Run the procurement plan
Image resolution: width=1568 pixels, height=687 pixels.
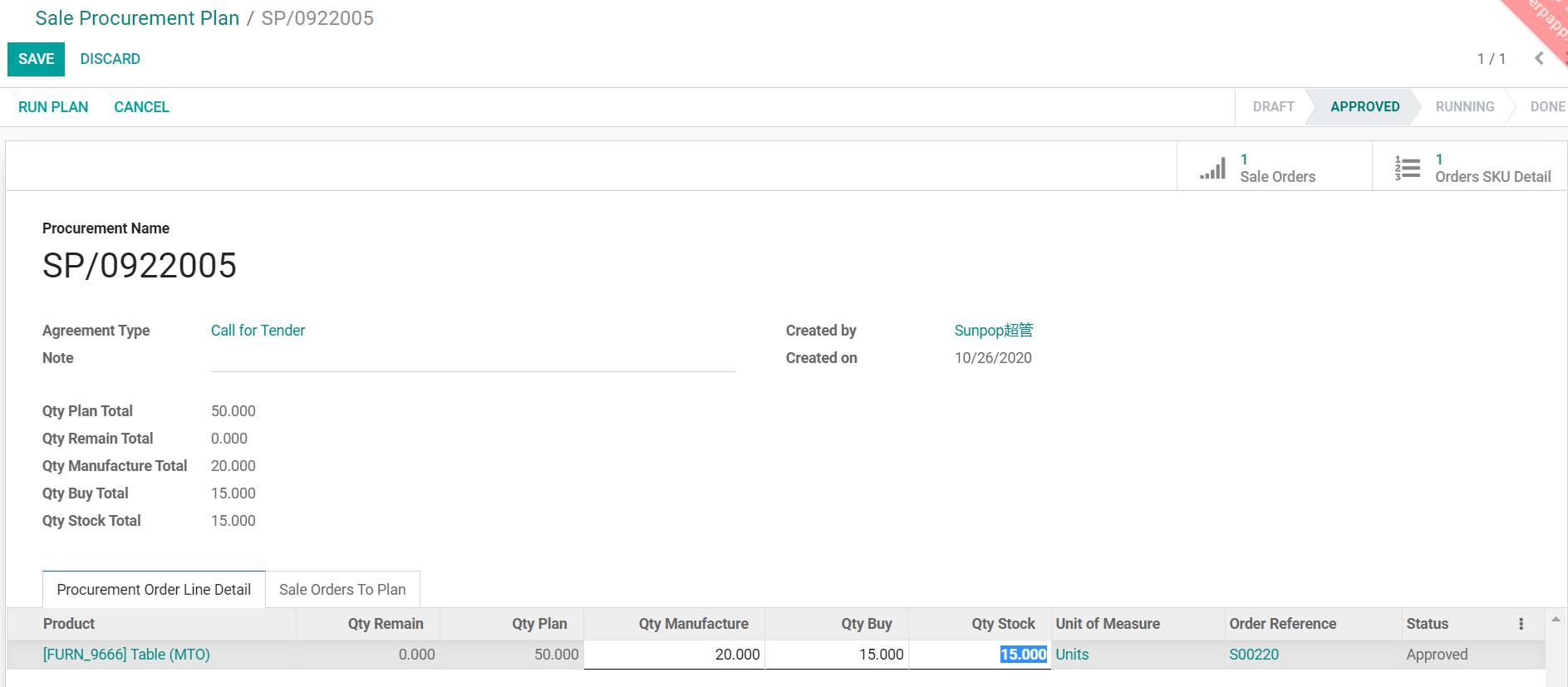click(x=53, y=107)
